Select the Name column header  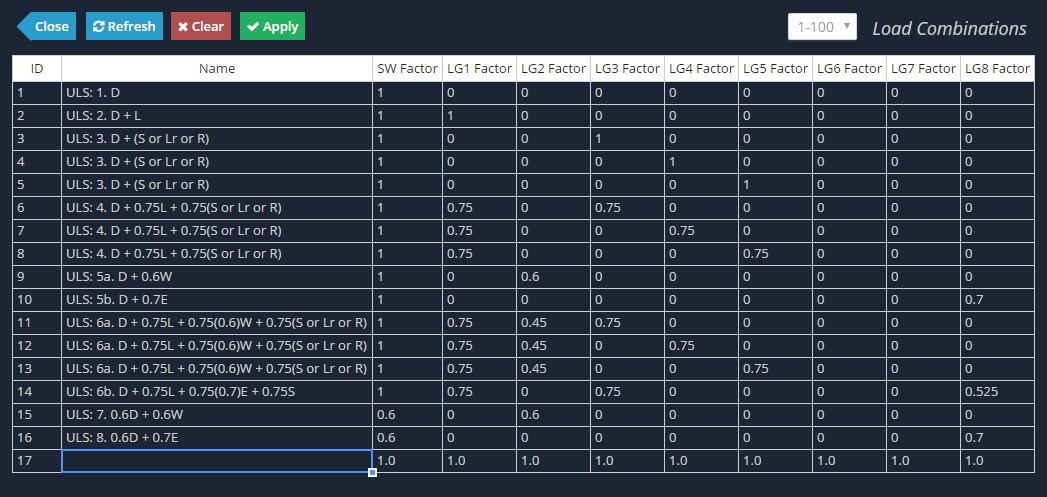pos(217,69)
